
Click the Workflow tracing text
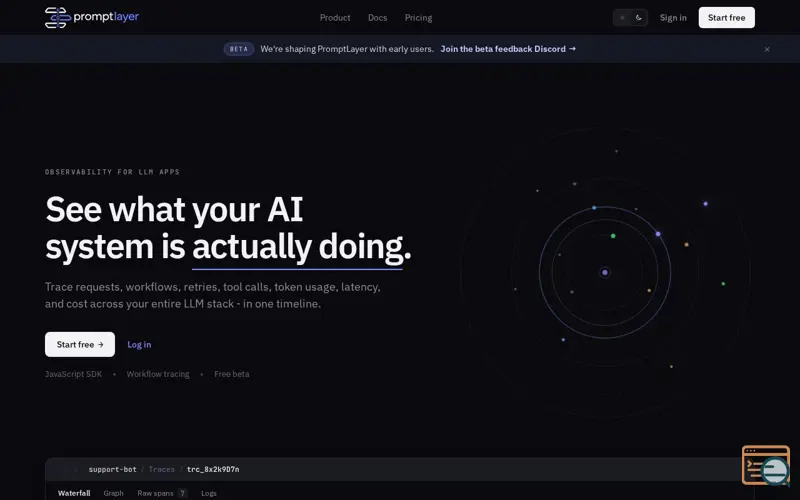tap(158, 374)
